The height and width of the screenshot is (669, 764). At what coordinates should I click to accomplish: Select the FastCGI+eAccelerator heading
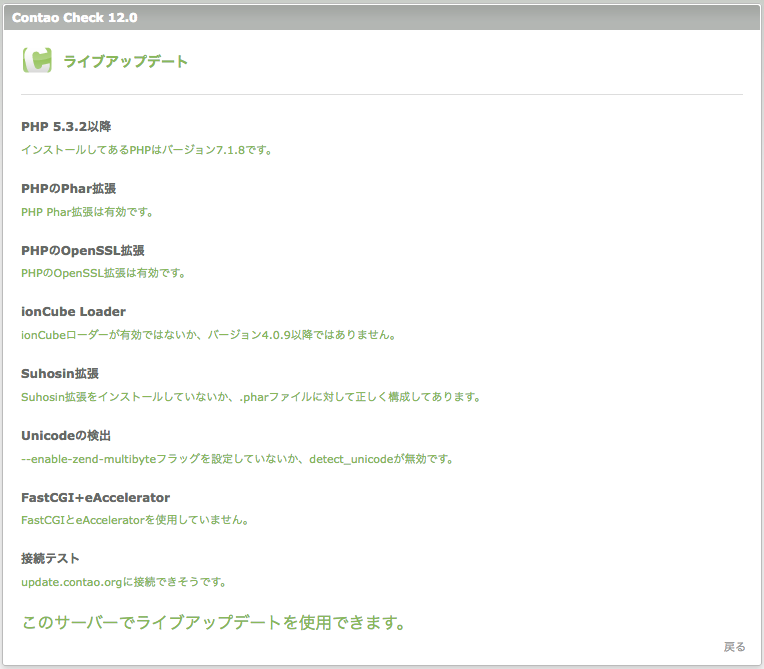[96, 497]
